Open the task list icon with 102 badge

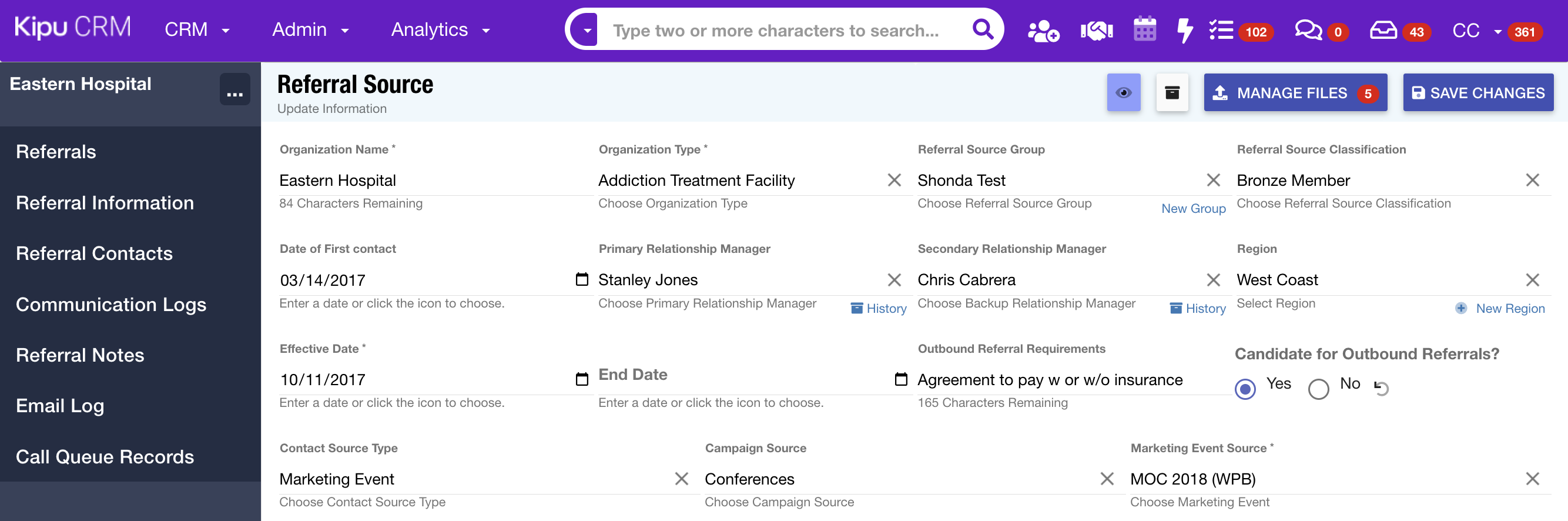[1221, 30]
